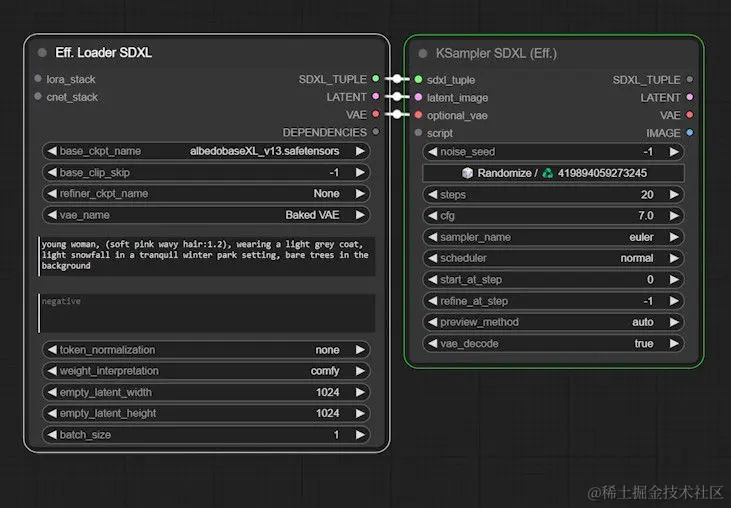The height and width of the screenshot is (508, 731).
Task: Select next base_ckpt_name with right arrow
Action: [360, 151]
